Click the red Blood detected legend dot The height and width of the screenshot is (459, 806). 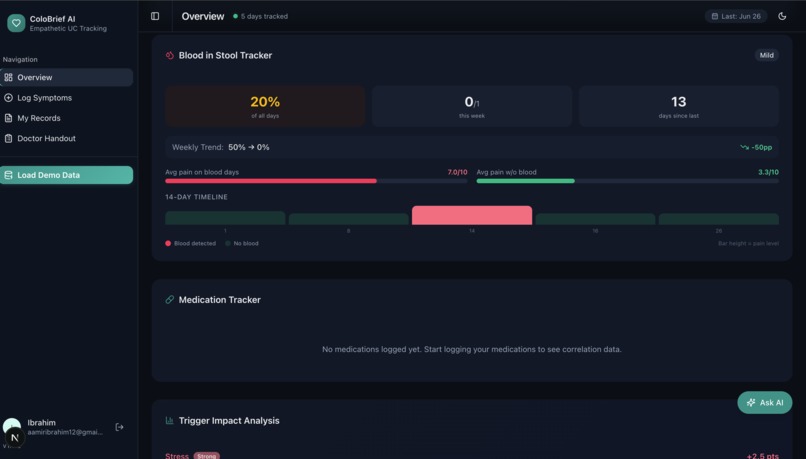pyautogui.click(x=168, y=244)
